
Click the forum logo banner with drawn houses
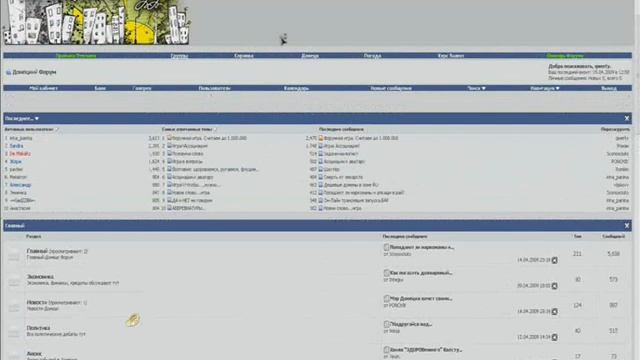click(x=97, y=22)
